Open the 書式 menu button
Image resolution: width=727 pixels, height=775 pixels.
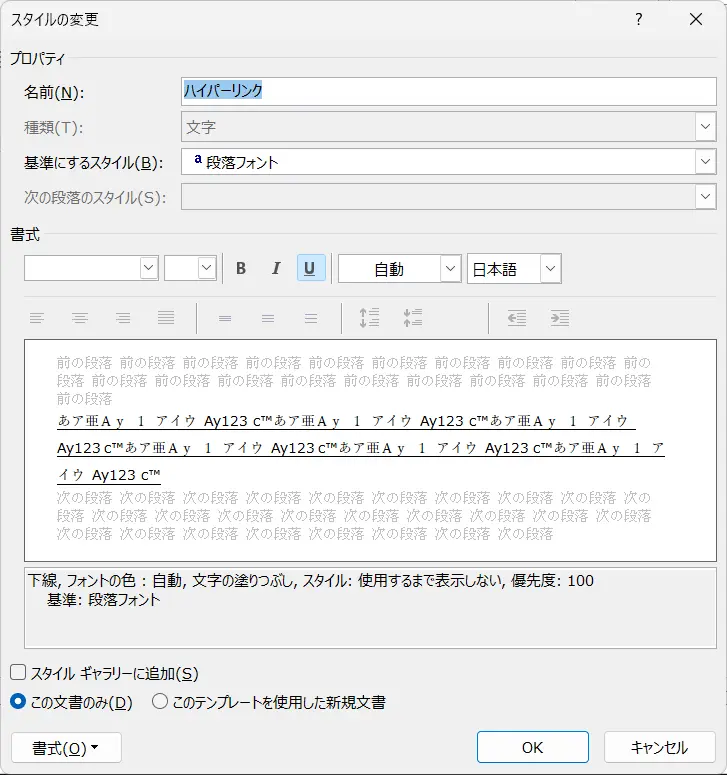(66, 748)
